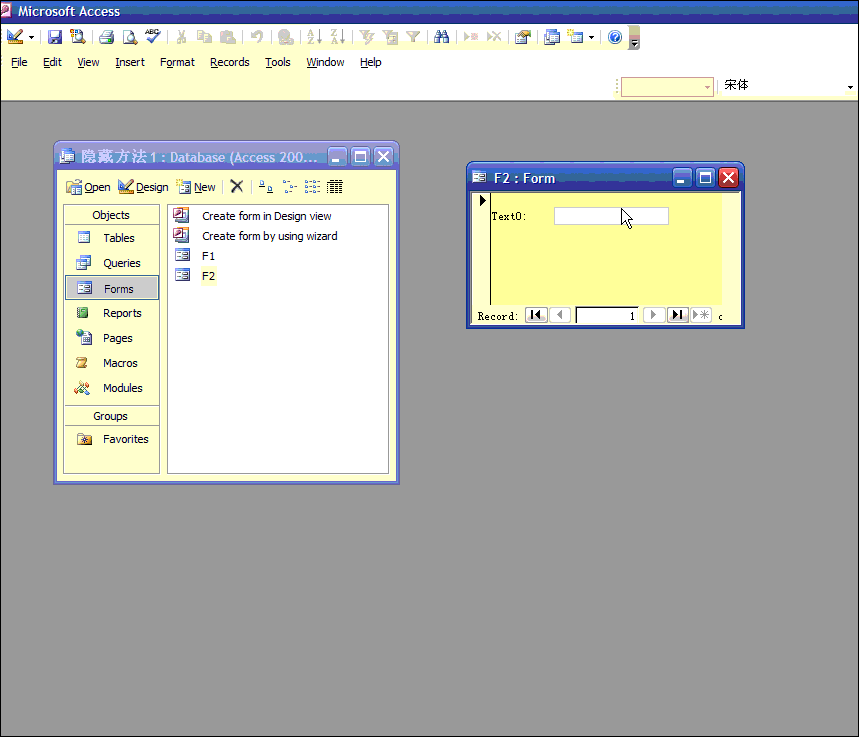Viewport: 859px width, 737px height.
Task: Click the Find binoculars icon
Action: (442, 37)
